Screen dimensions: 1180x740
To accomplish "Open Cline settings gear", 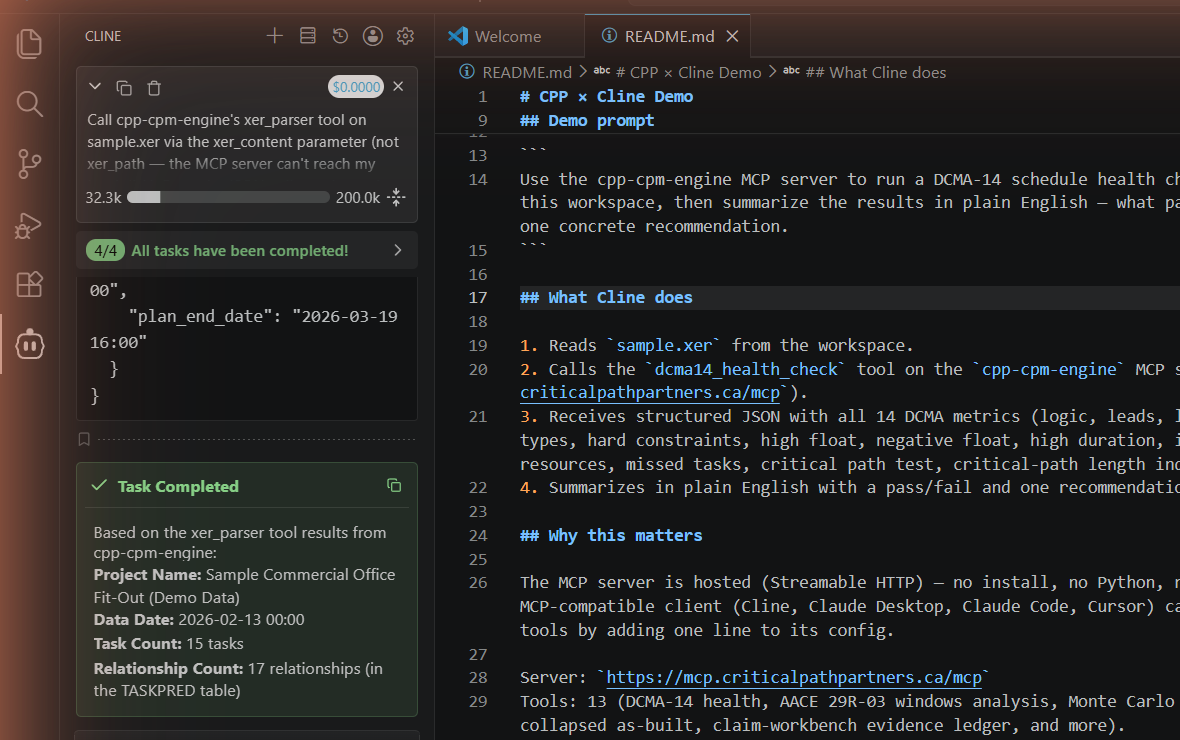I will pyautogui.click(x=406, y=36).
